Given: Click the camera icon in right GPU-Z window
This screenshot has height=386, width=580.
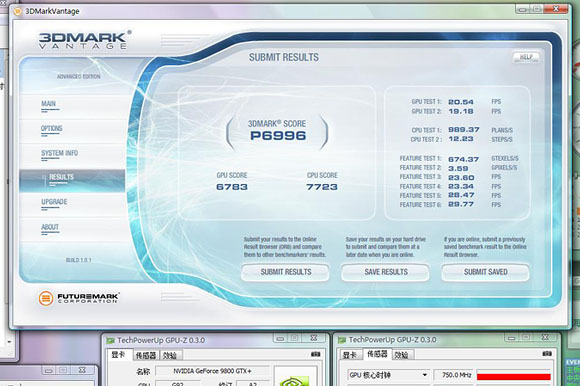Looking at the screenshot, I should pos(547,354).
